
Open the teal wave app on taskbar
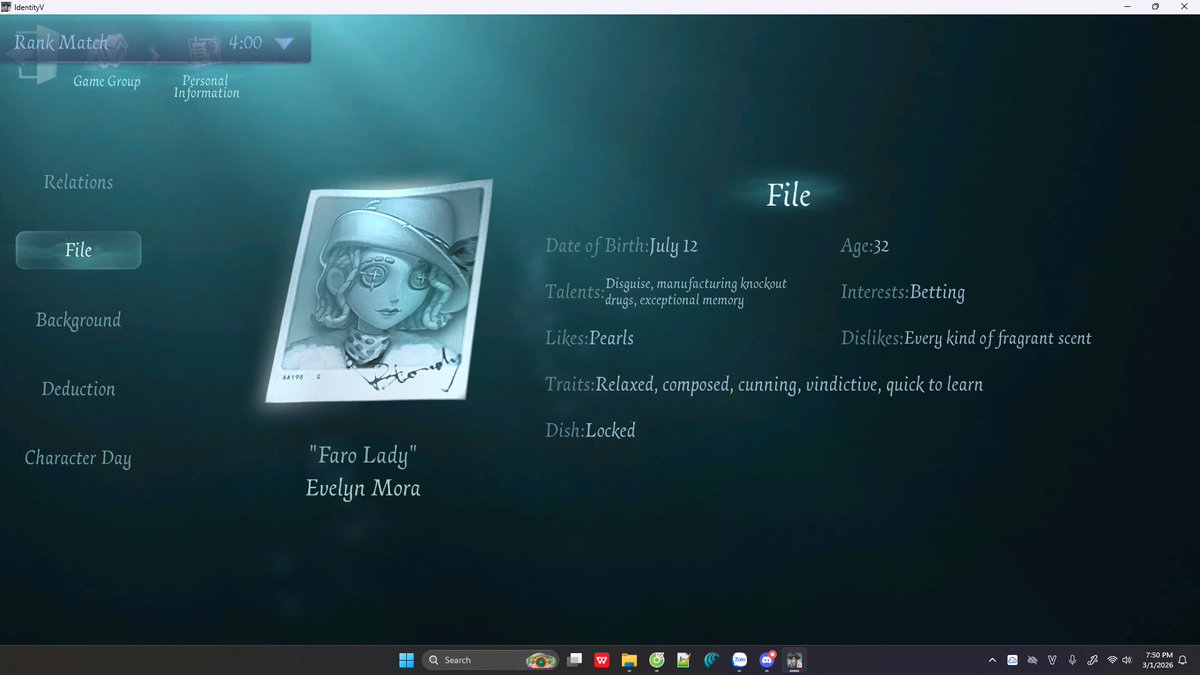pos(712,660)
